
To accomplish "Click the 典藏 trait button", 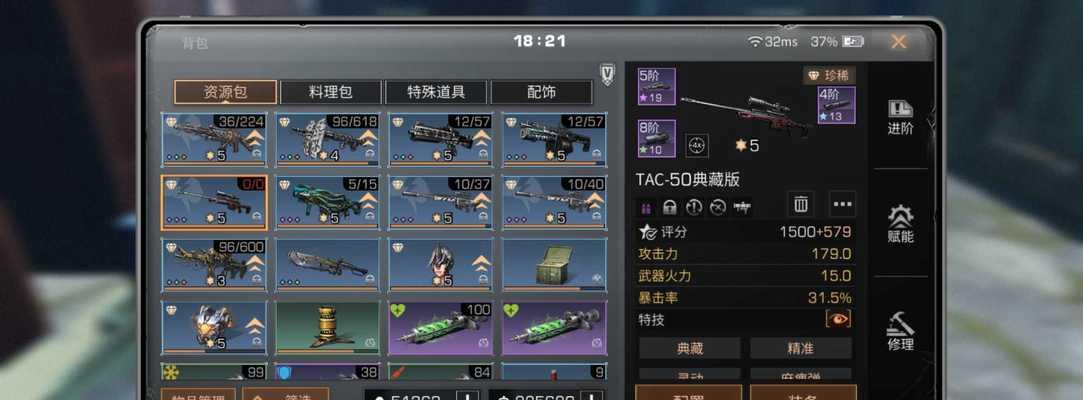I will pyautogui.click(x=689, y=349).
